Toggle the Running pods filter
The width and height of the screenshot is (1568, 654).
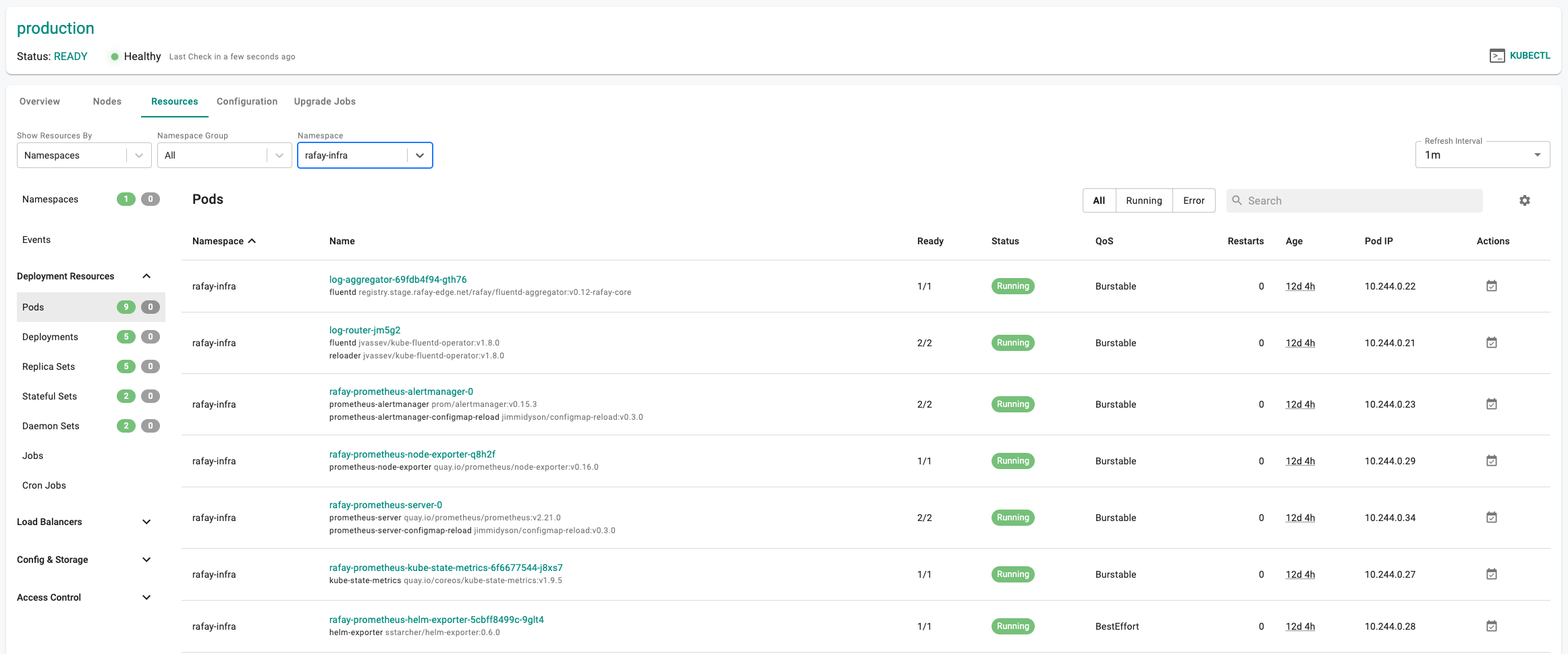click(x=1143, y=200)
